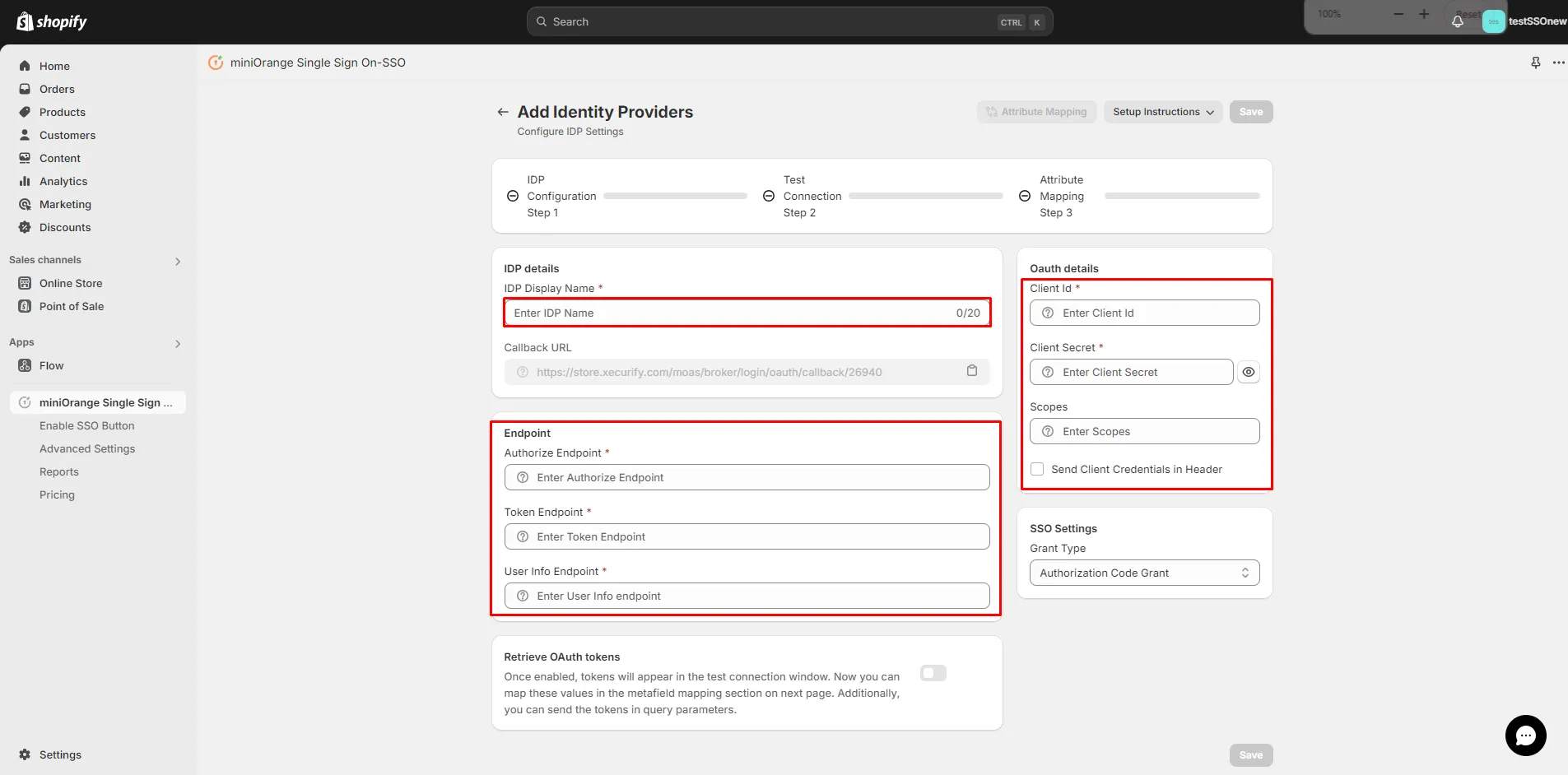Open testSSOnew account avatar
Viewport: 1568px width, 775px height.
[x=1494, y=21]
